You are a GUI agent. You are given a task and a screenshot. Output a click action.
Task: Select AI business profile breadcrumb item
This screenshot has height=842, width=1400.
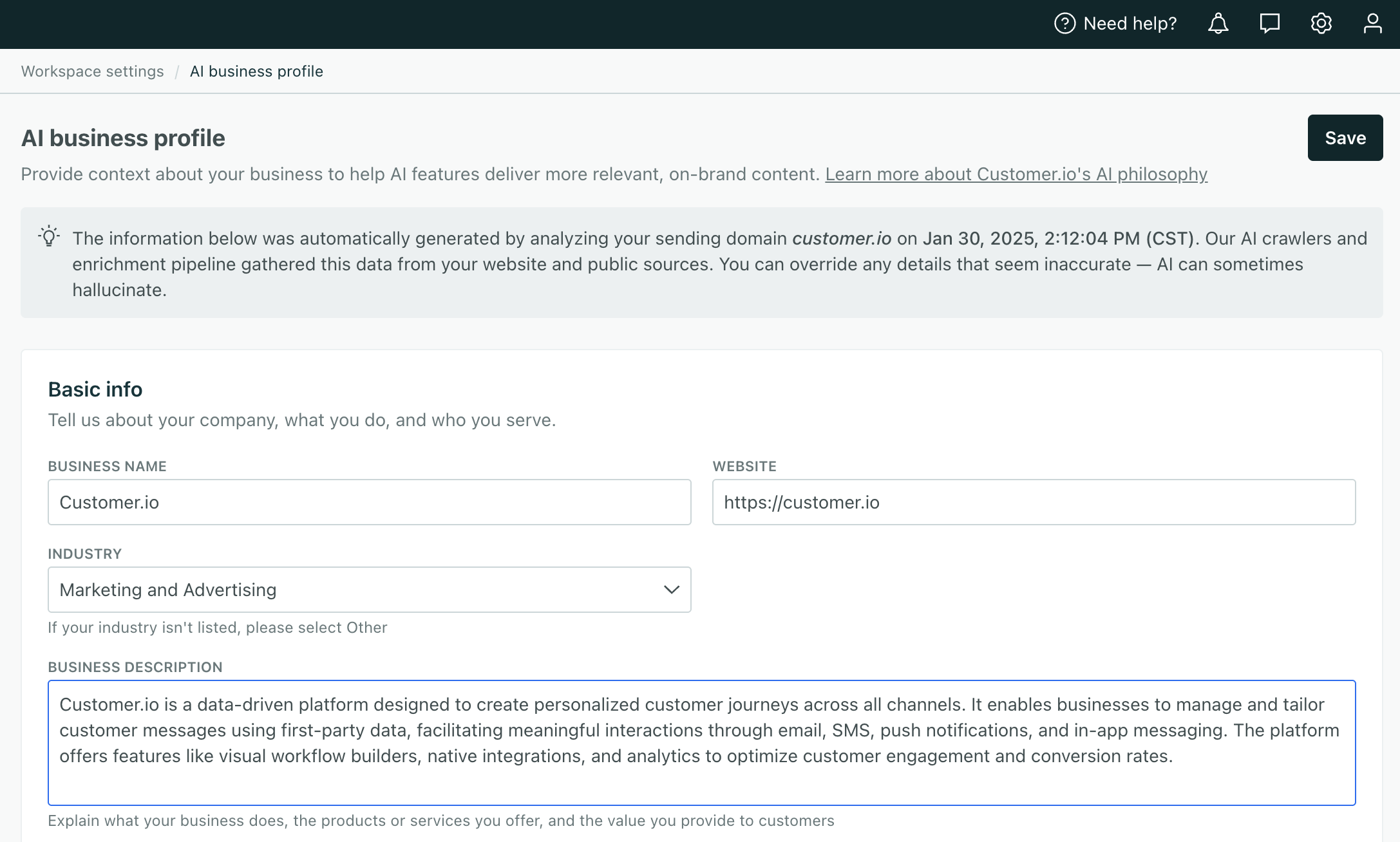click(256, 71)
